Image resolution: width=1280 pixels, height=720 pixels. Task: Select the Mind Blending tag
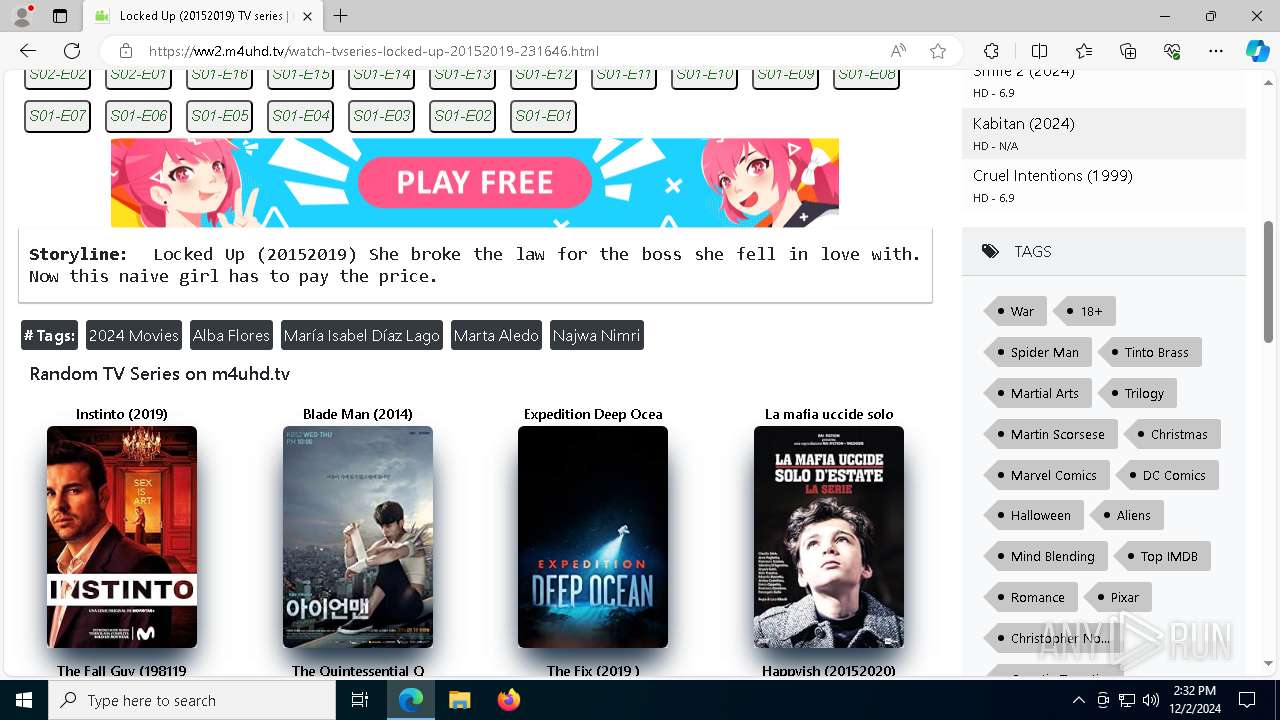(x=1045, y=556)
